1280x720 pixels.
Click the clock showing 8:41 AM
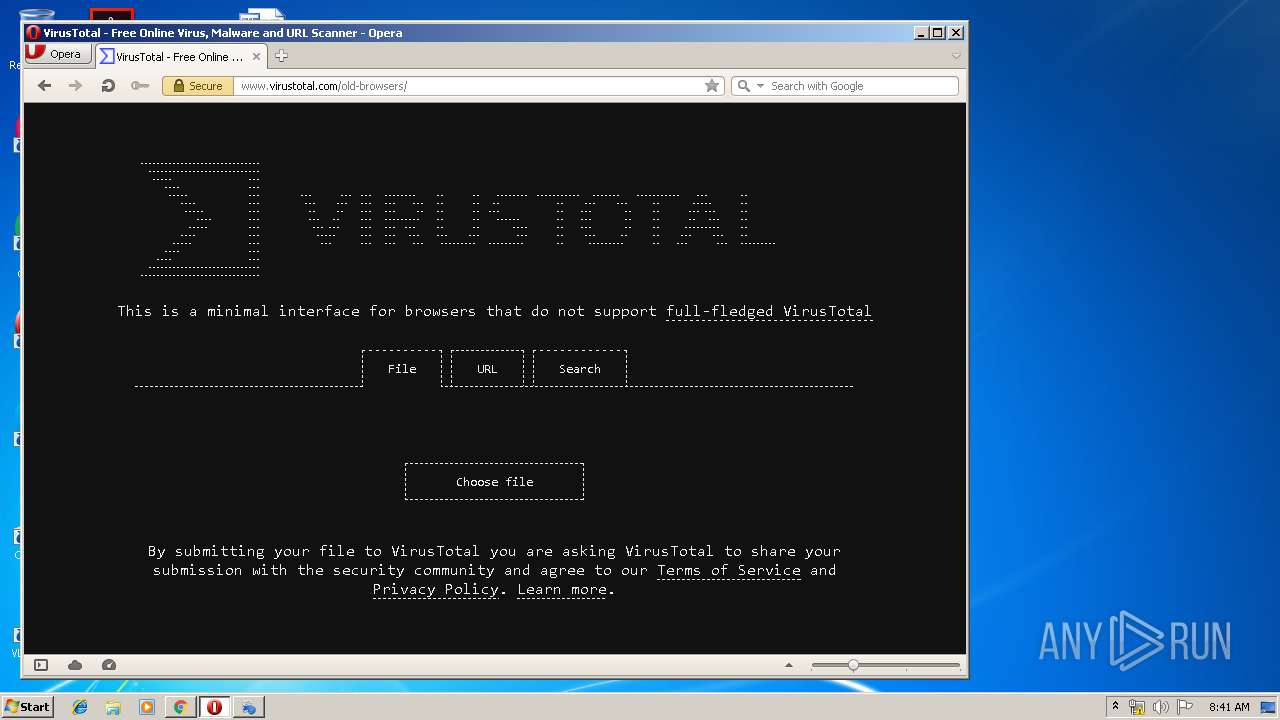pyautogui.click(x=1229, y=707)
